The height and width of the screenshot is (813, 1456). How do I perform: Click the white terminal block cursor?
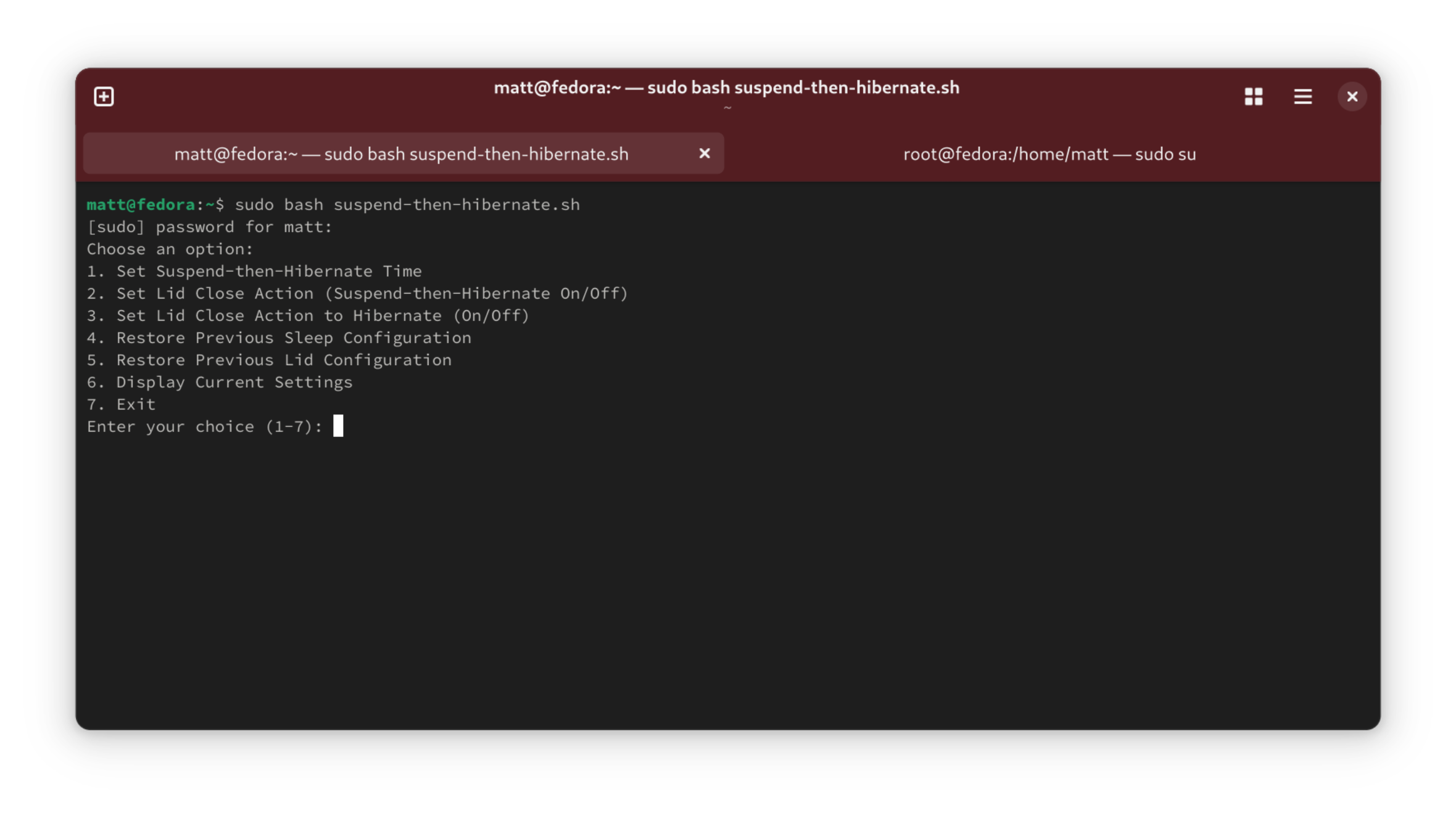pos(338,426)
